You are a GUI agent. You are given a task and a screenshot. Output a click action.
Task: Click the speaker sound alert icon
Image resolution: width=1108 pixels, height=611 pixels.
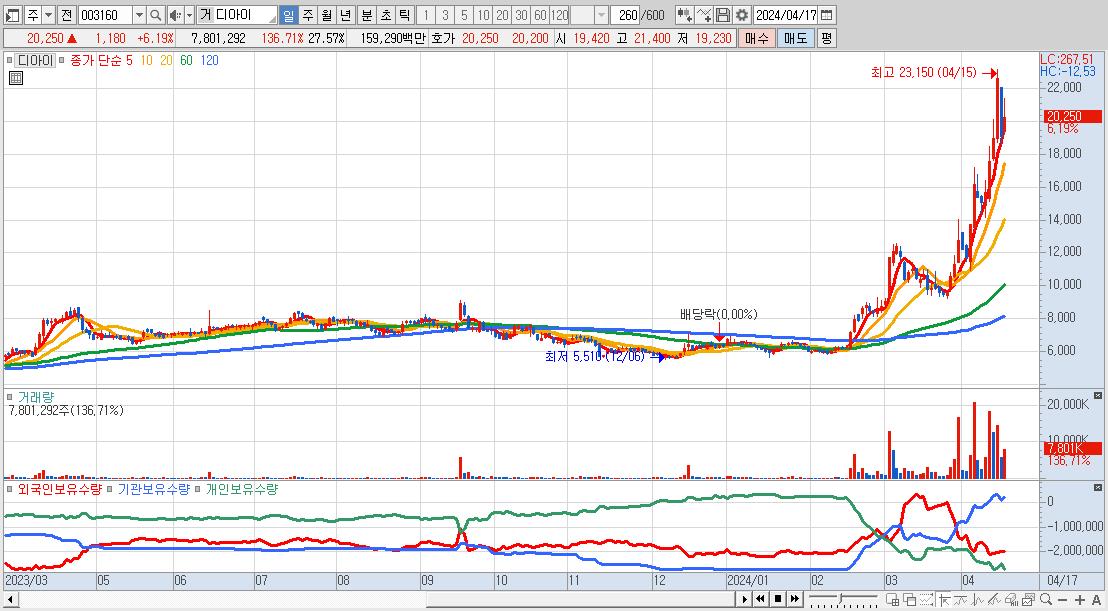pyautogui.click(x=175, y=15)
